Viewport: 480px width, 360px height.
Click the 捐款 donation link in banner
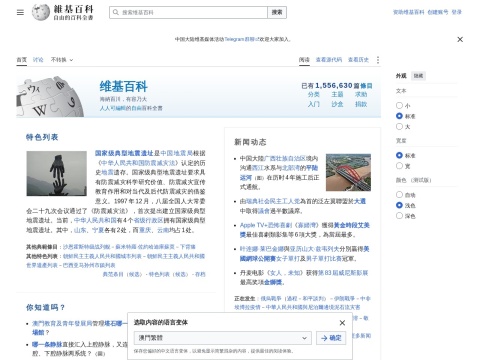(x=361, y=104)
